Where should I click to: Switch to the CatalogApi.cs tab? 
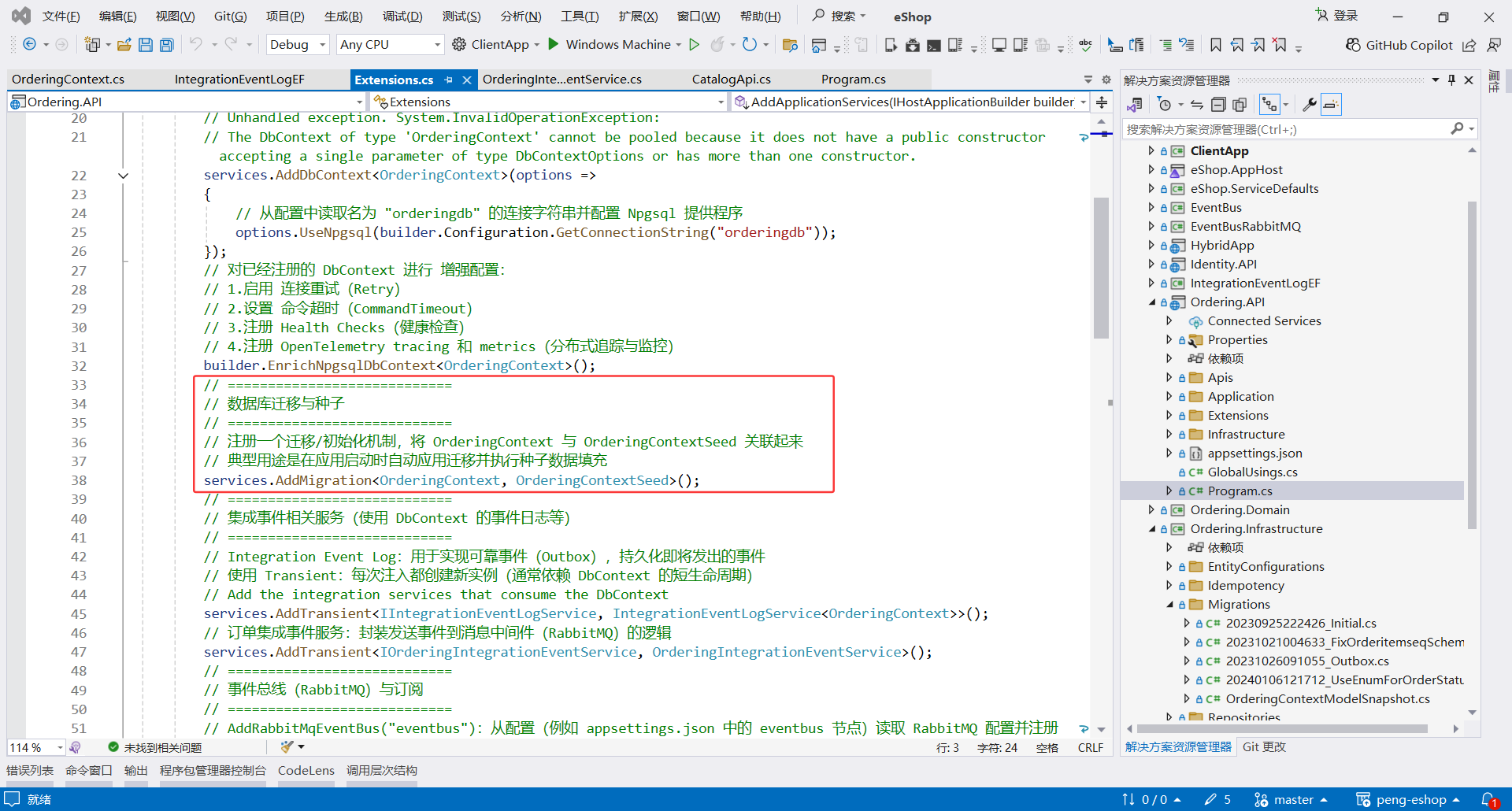point(732,80)
